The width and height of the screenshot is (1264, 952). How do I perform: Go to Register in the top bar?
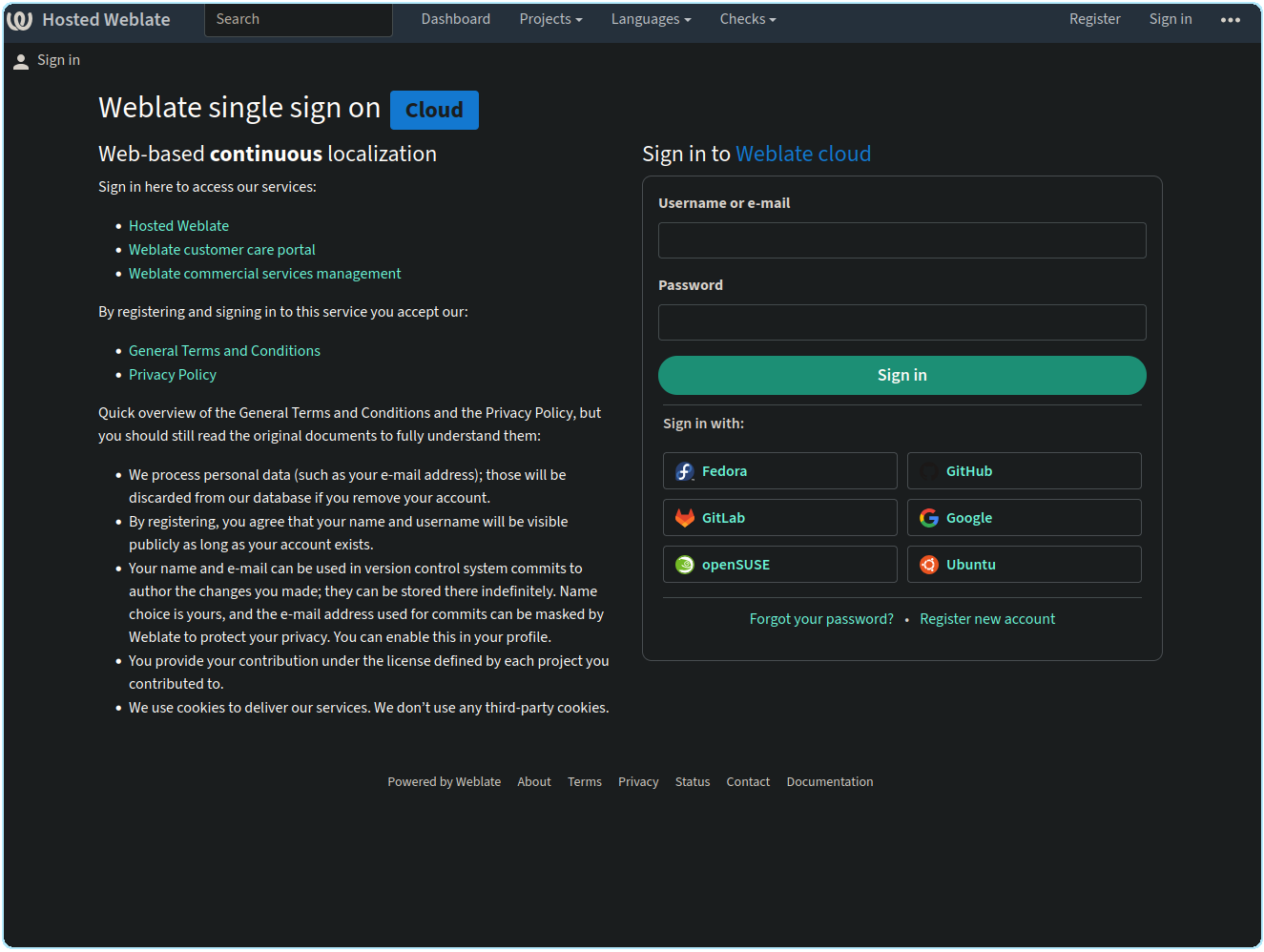coord(1095,19)
